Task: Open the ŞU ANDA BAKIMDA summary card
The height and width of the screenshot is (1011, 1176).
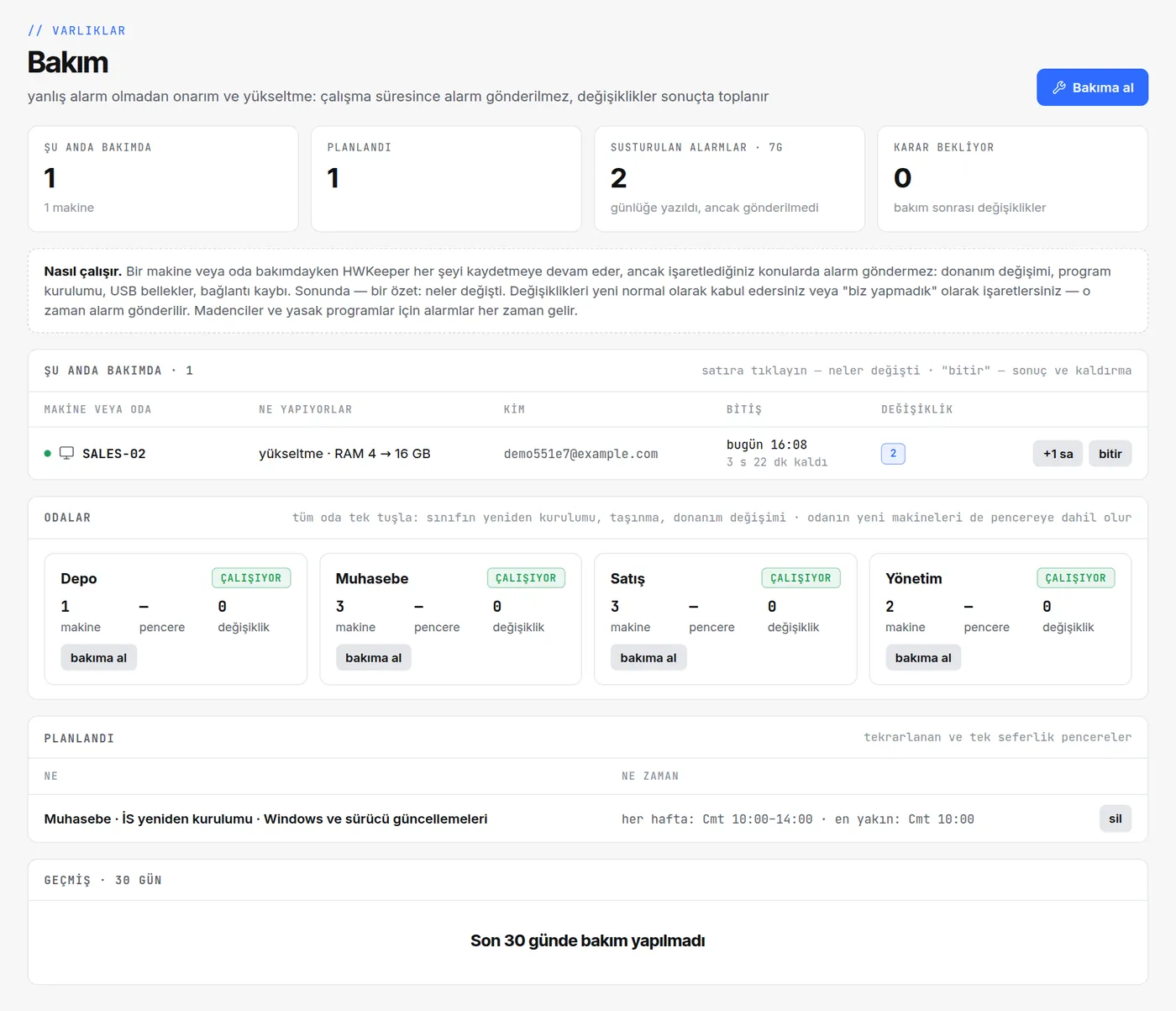Action: (x=163, y=179)
